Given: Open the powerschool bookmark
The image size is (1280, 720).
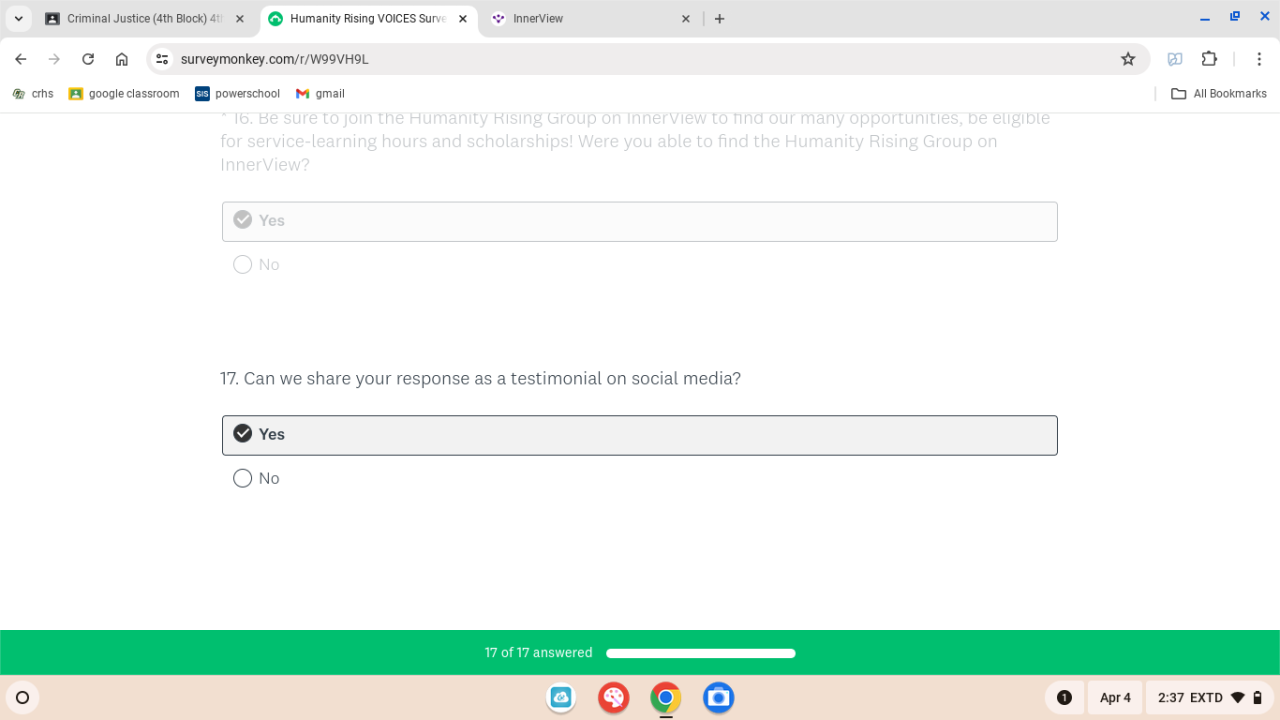Looking at the screenshot, I should tap(238, 94).
